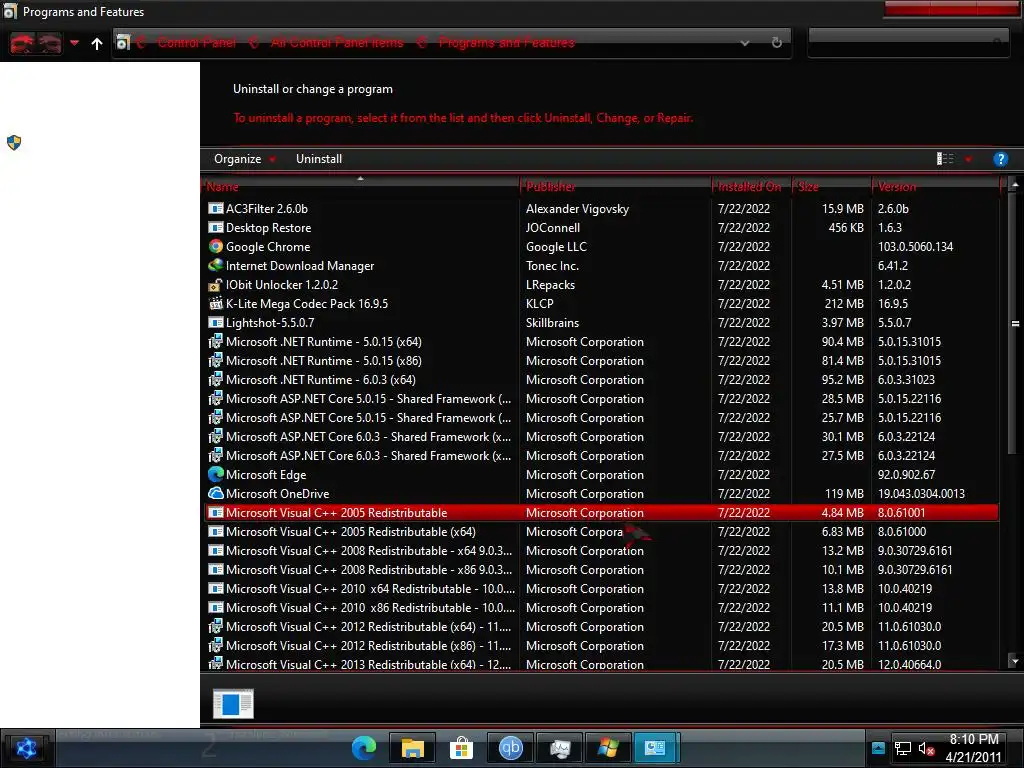This screenshot has width=1024, height=768.
Task: Click All Control Panel Items breadcrumb
Action: pyautogui.click(x=337, y=42)
